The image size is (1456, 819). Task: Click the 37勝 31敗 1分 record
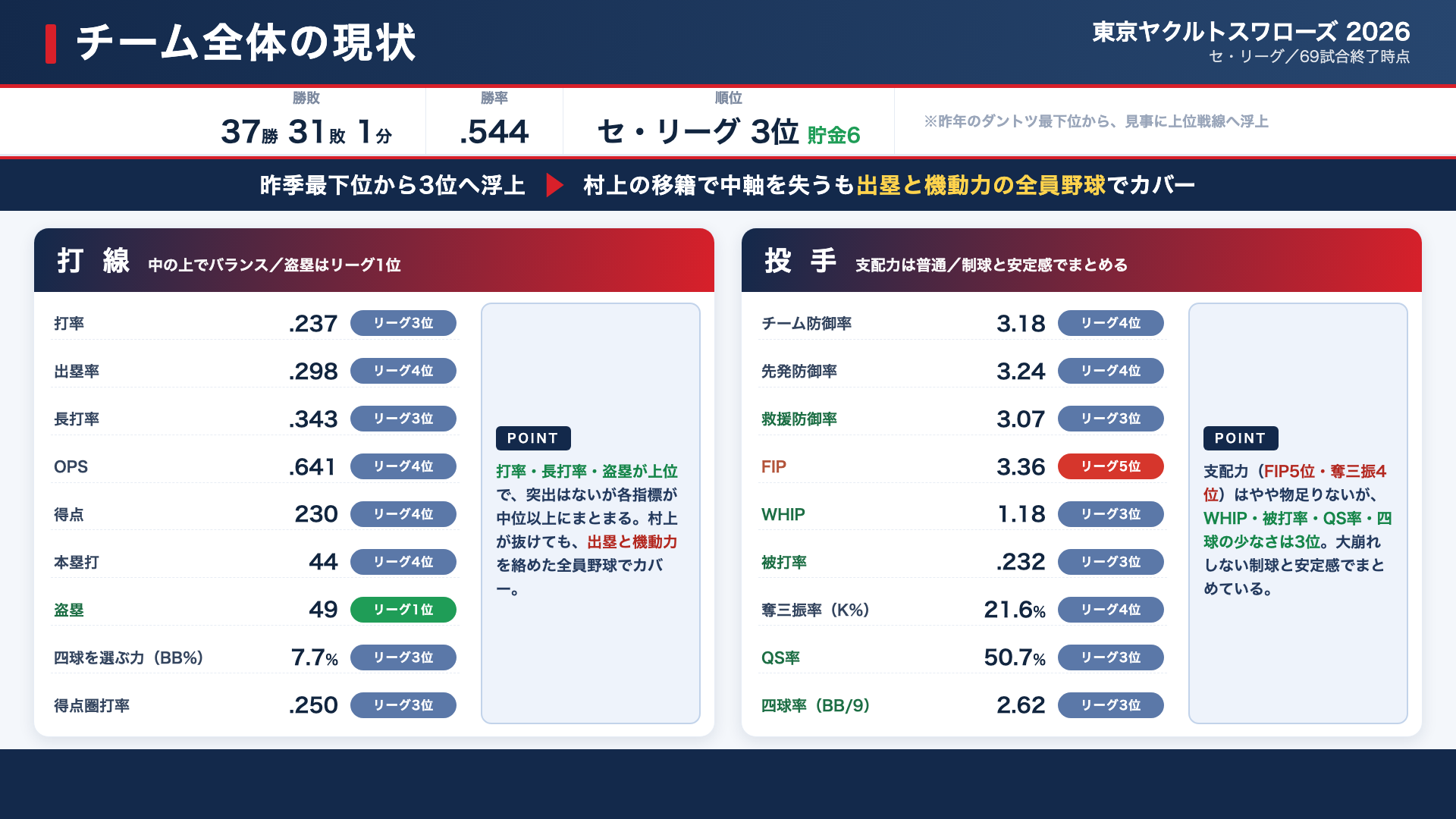pyautogui.click(x=306, y=132)
